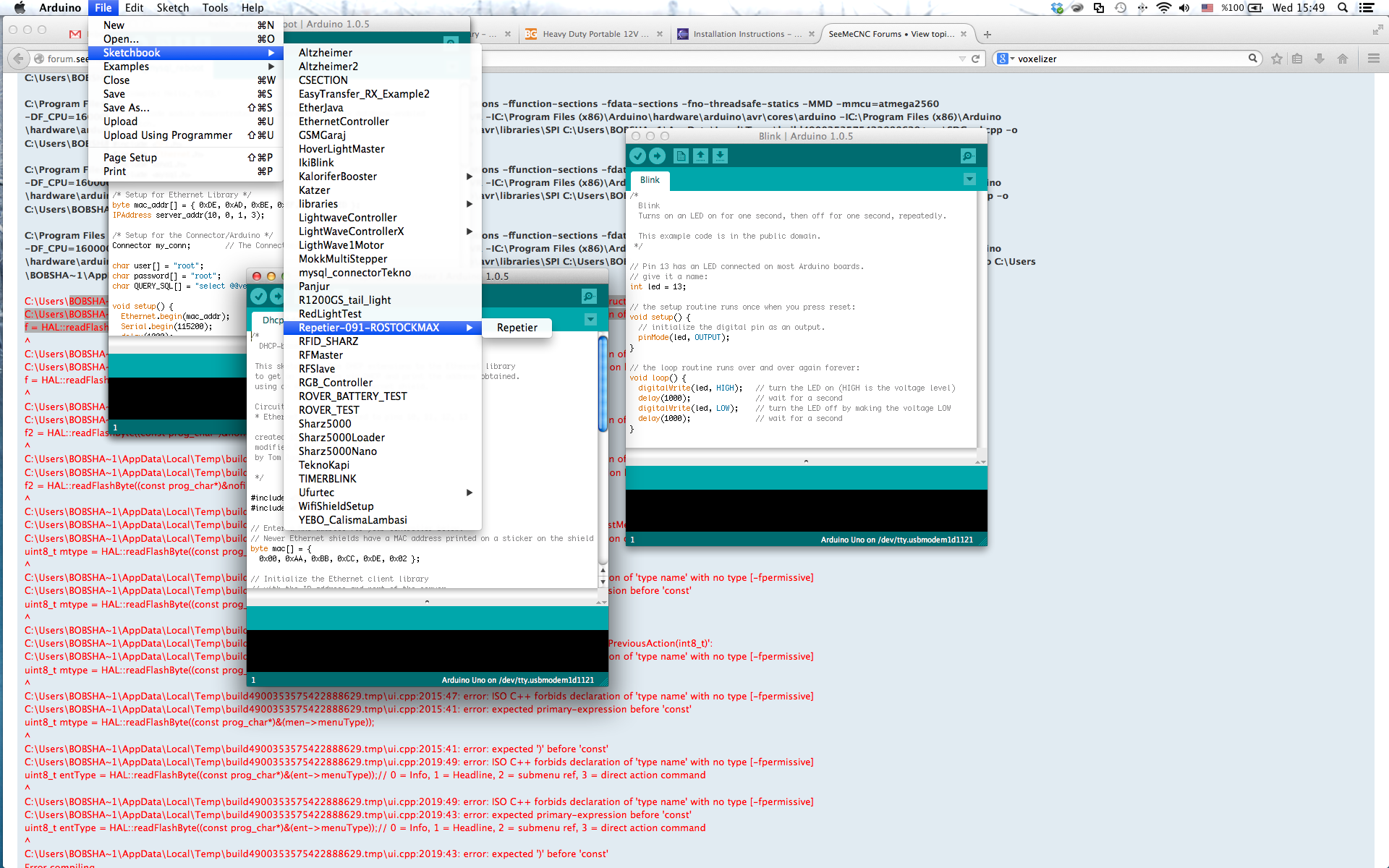Image resolution: width=1389 pixels, height=868 pixels.
Task: Select Examples in the File menu
Action: coord(127,67)
